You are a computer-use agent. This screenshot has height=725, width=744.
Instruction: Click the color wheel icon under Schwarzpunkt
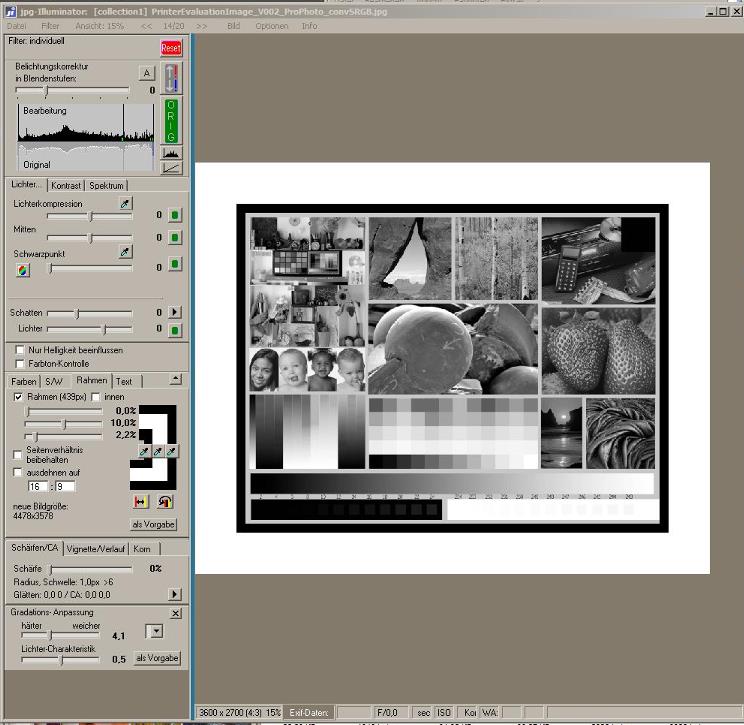(23, 269)
